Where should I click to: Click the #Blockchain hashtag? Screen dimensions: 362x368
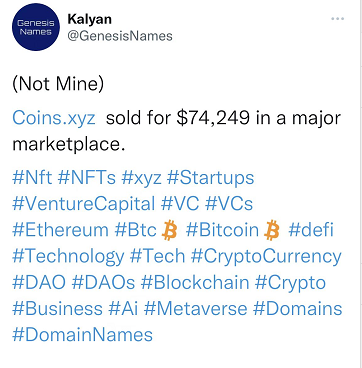pyautogui.click(x=195, y=283)
